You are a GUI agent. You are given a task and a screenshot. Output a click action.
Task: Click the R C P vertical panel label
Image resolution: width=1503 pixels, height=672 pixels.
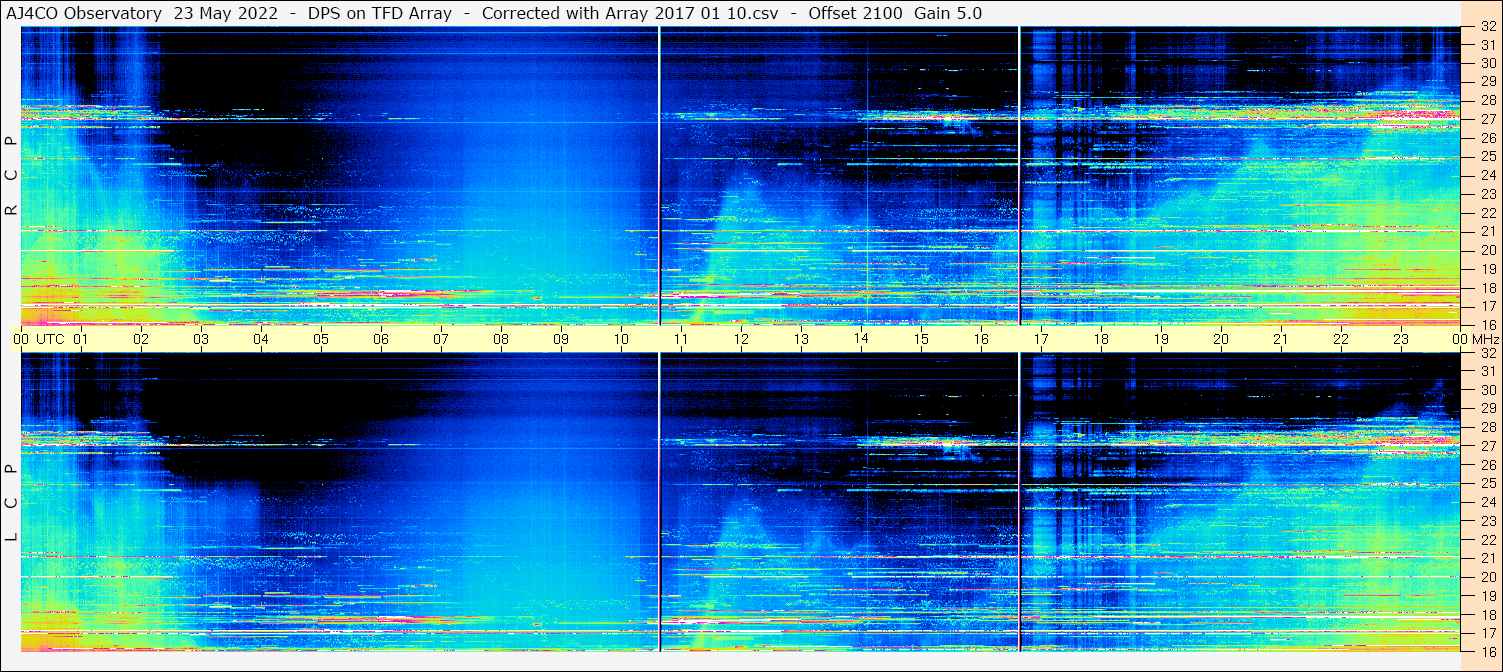12,175
